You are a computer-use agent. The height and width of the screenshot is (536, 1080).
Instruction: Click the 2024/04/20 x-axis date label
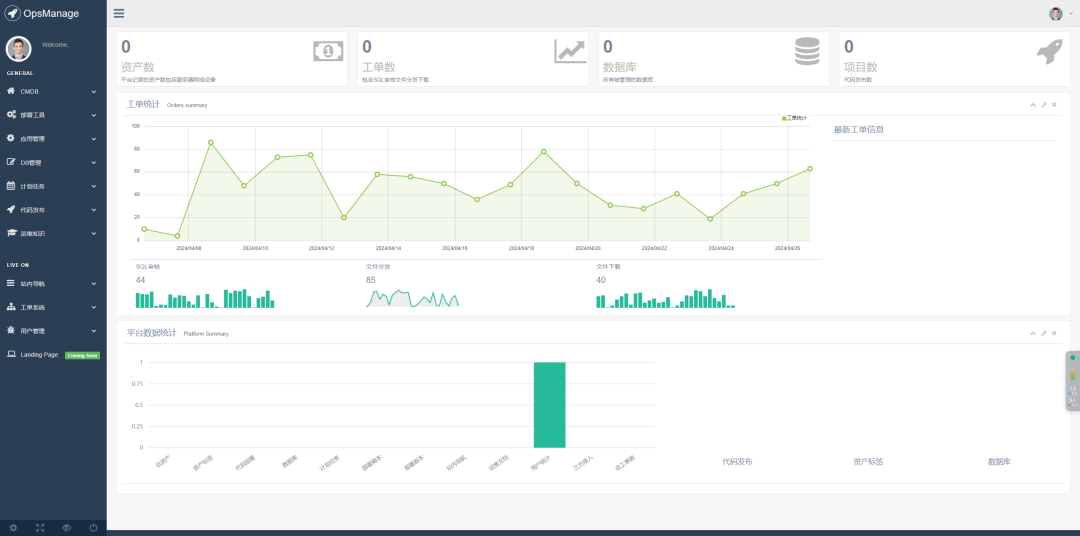(x=588, y=247)
